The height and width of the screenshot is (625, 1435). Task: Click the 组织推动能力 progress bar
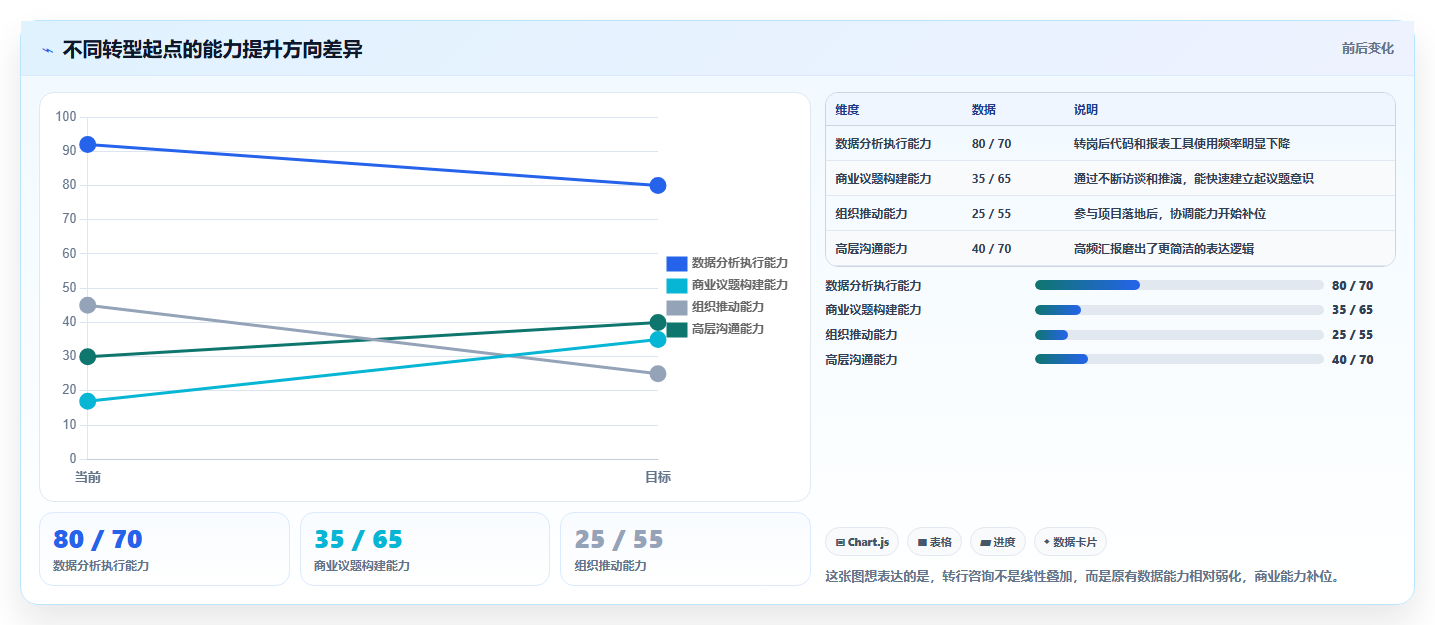(1179, 335)
